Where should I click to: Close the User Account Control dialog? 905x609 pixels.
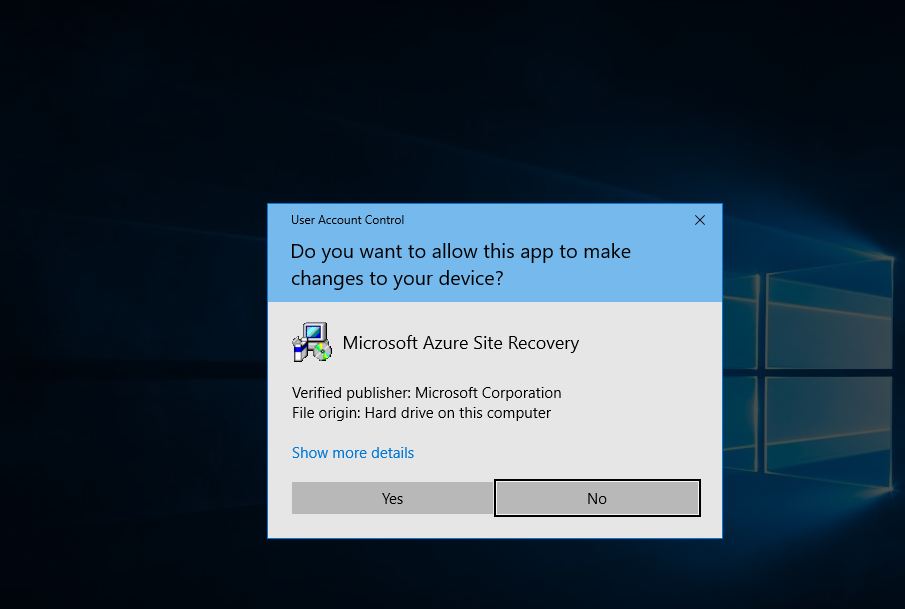700,220
